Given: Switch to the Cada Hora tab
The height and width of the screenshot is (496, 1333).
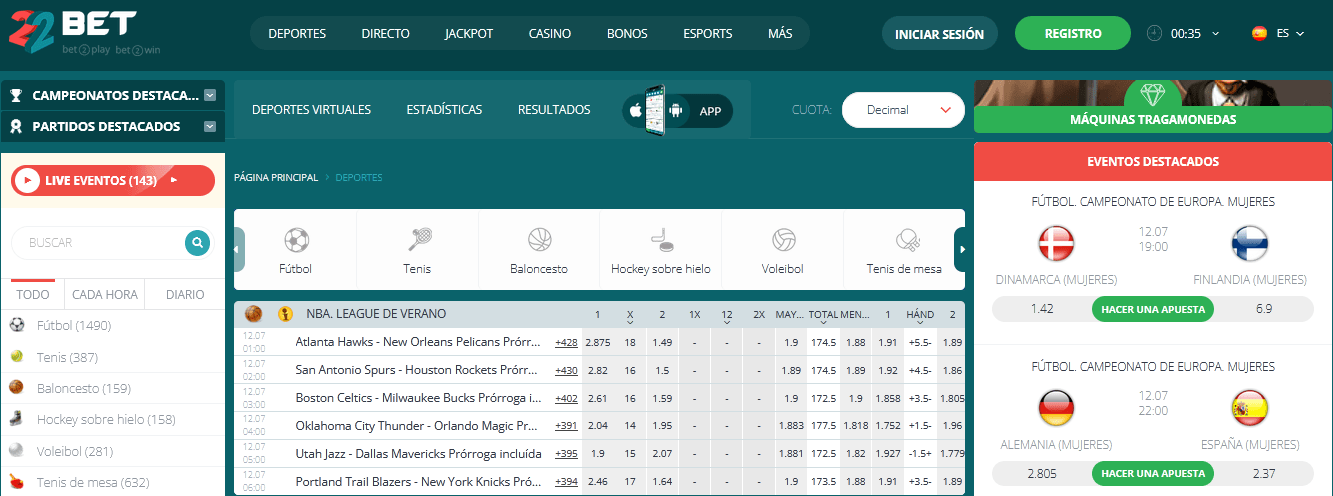Looking at the screenshot, I should coord(105,295).
